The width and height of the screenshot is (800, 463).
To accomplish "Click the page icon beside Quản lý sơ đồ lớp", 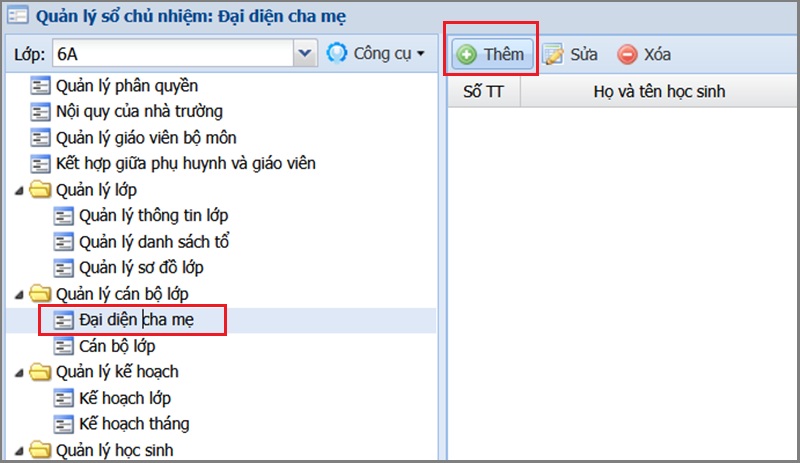I will (63, 267).
